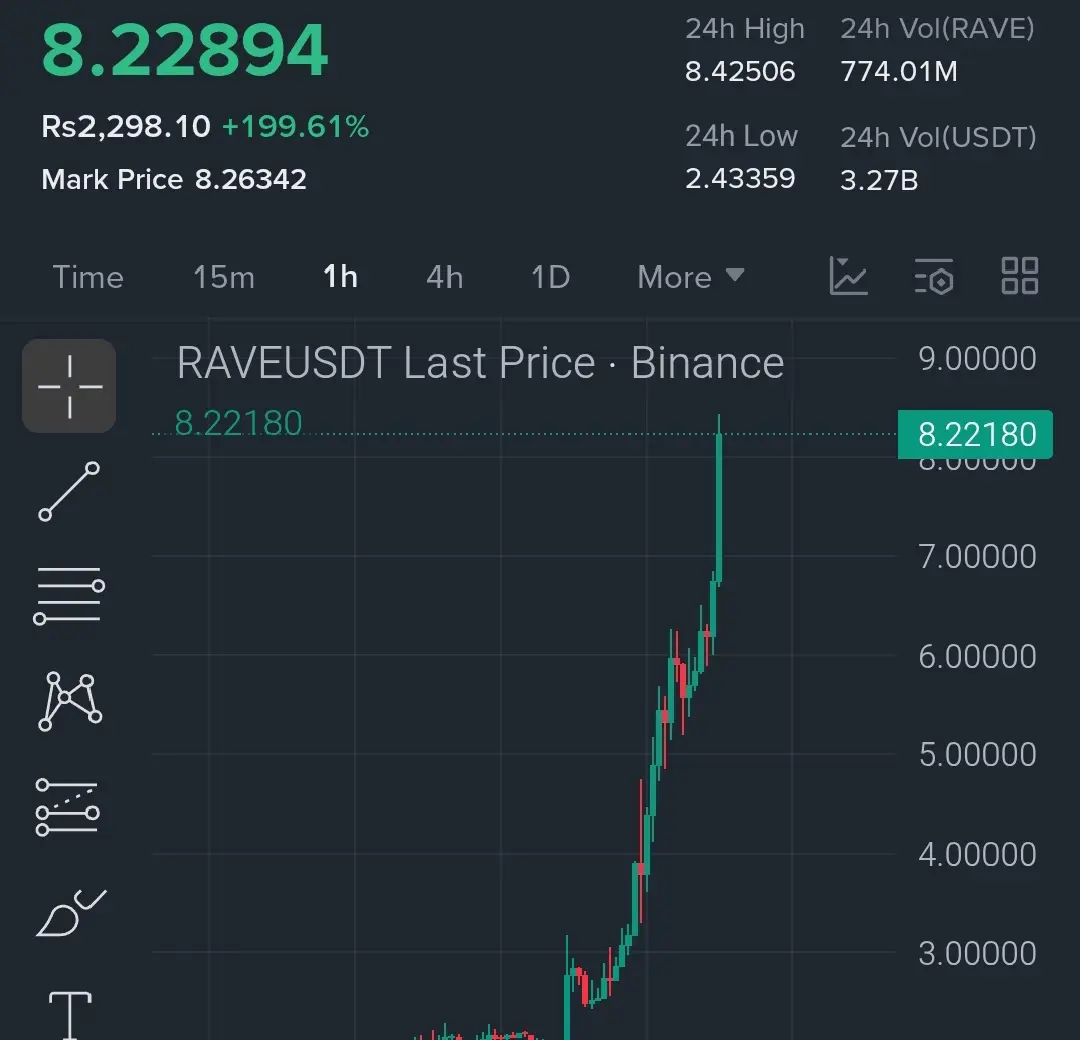Select the horizontal lines drawing tool
This screenshot has height=1040, width=1080.
(69, 595)
